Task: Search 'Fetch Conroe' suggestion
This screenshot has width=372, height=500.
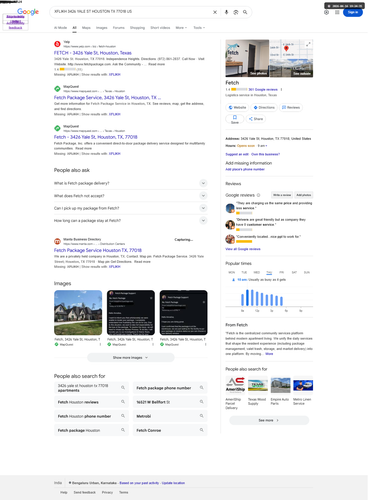Action: pos(170,430)
